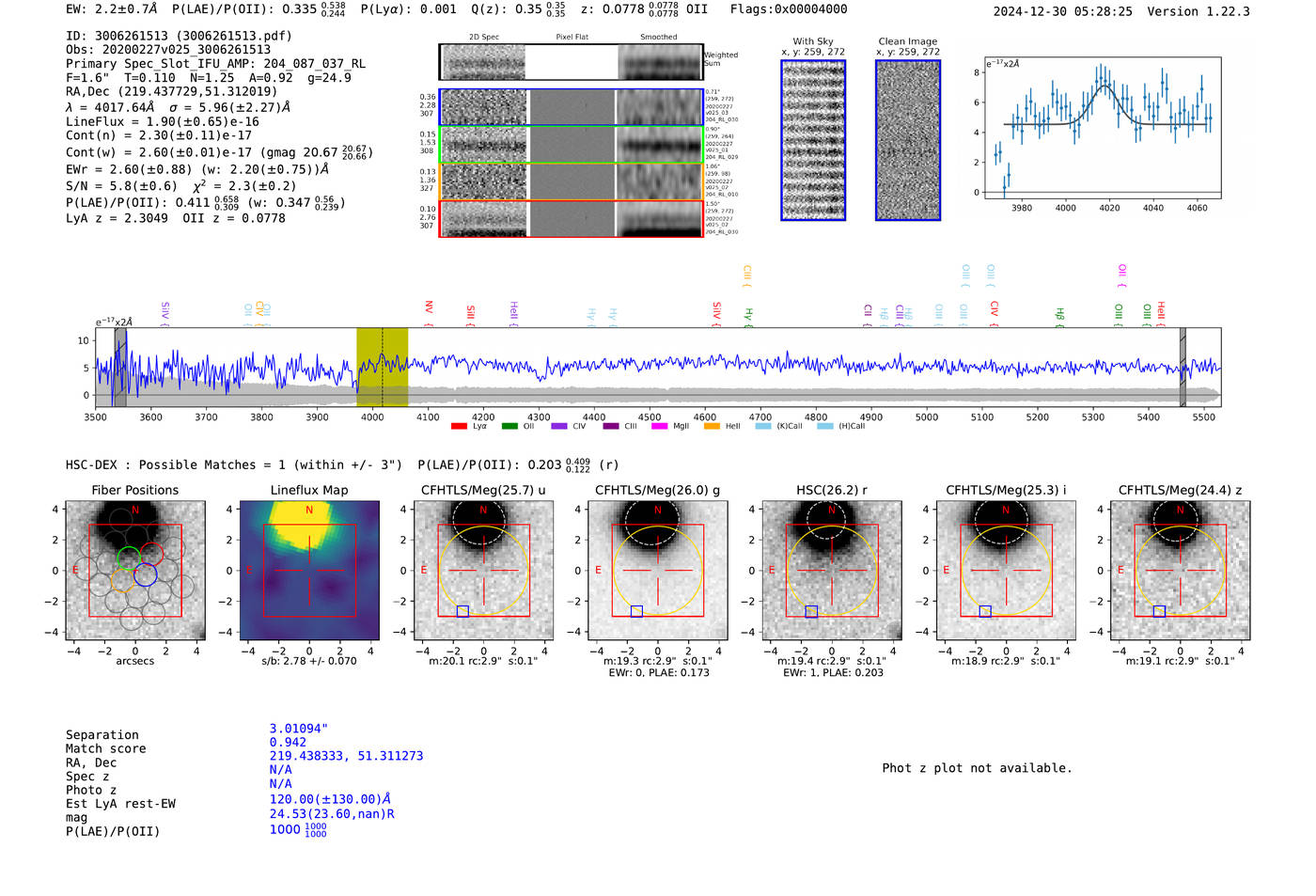Image resolution: width=1316 pixels, height=896 pixels.
Task: Open the Lineflux Map panel
Action: point(309,571)
